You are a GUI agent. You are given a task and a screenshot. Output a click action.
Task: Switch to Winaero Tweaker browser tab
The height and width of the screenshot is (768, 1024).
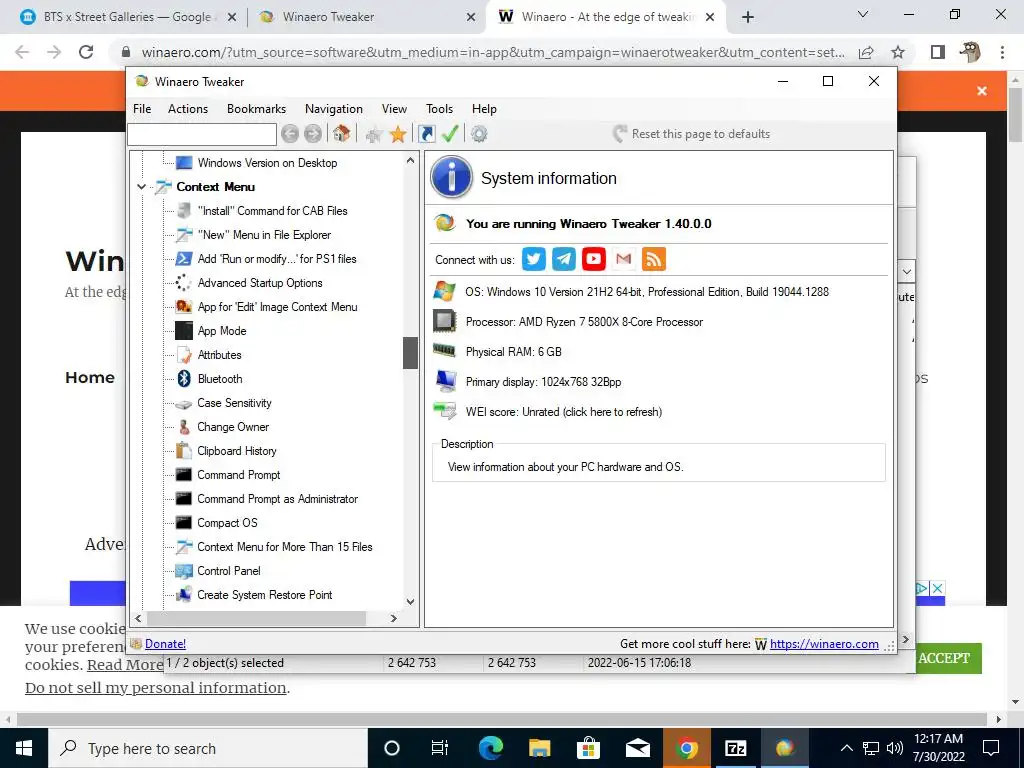366,17
